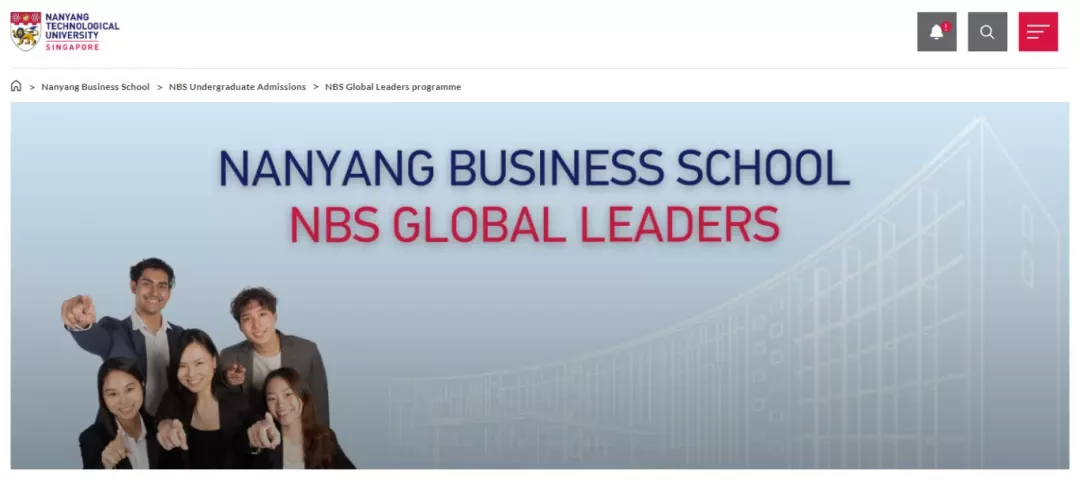Open NBS Undergraduate Admissions breadcrumb link

coord(237,87)
